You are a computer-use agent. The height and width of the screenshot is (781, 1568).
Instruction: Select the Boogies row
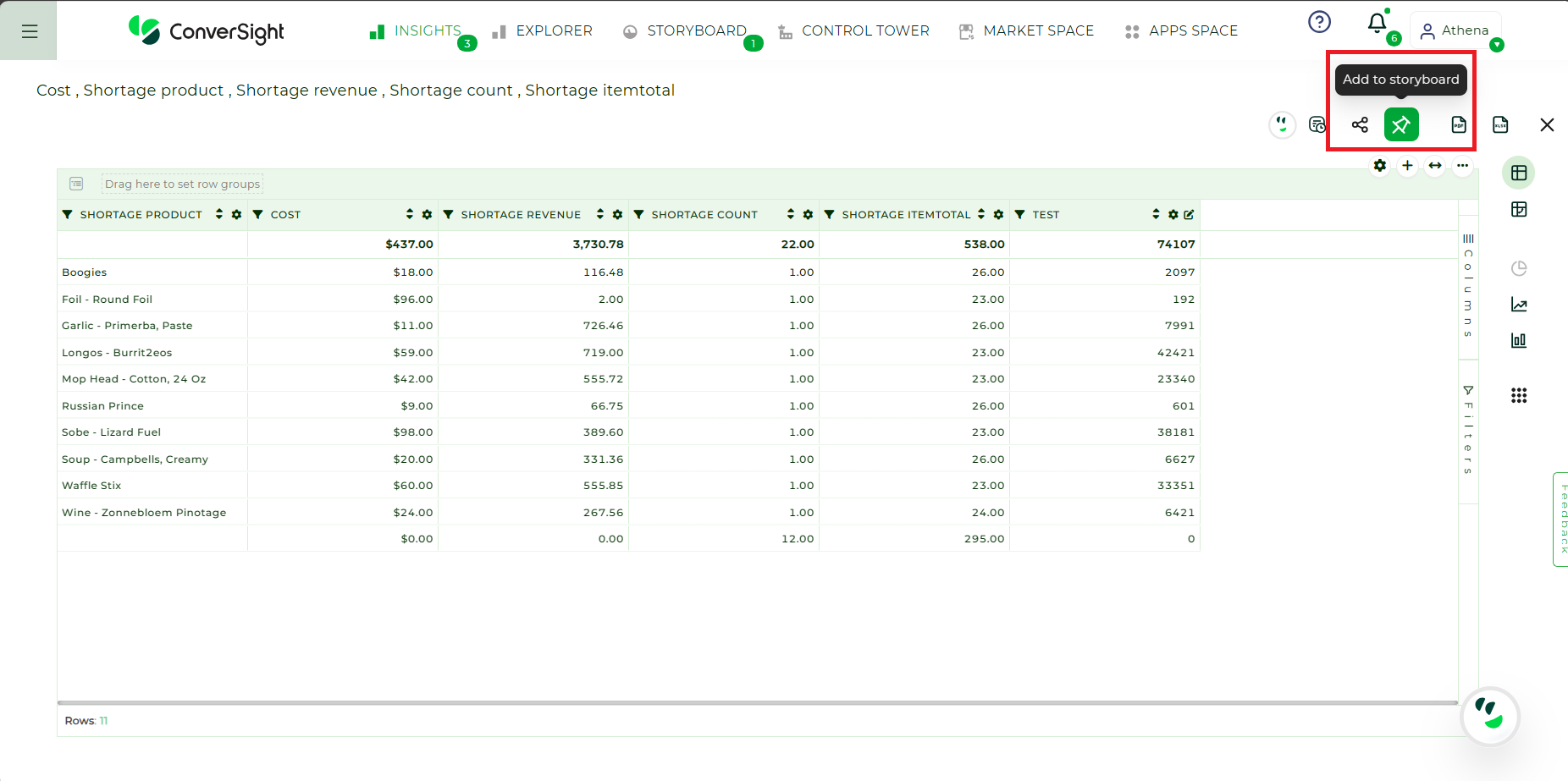tap(628, 272)
